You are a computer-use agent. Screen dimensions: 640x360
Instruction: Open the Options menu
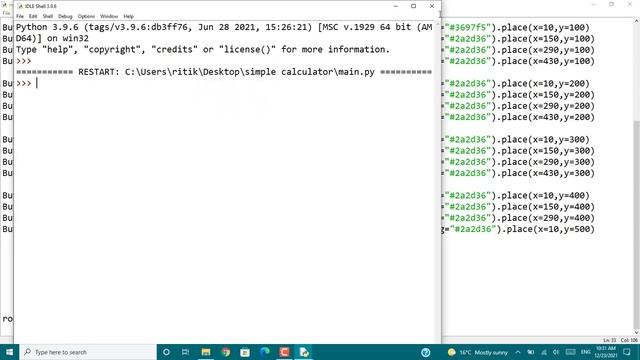pos(86,16)
